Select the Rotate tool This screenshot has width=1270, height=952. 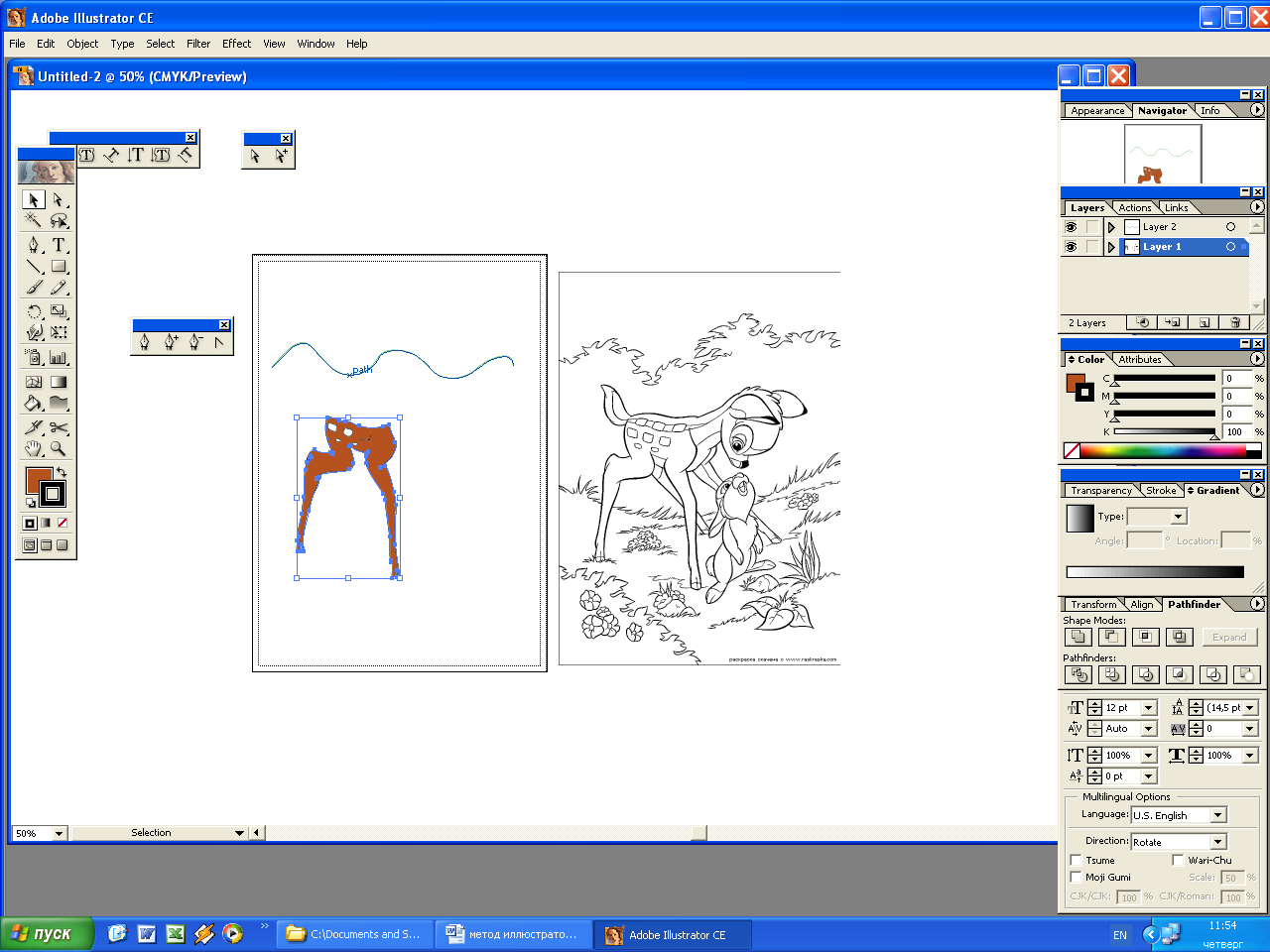click(x=34, y=311)
